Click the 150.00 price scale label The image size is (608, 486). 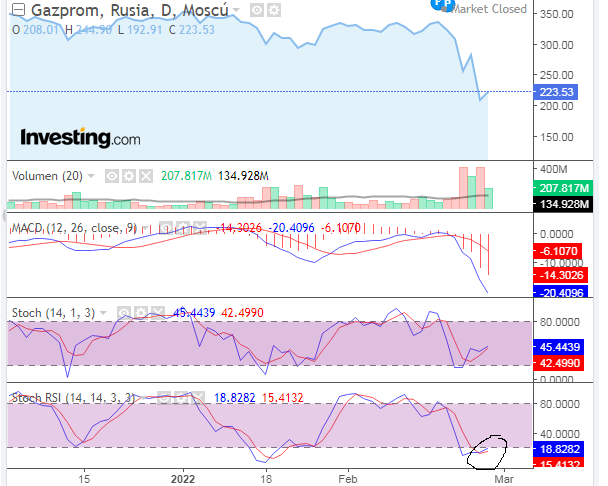(x=556, y=137)
